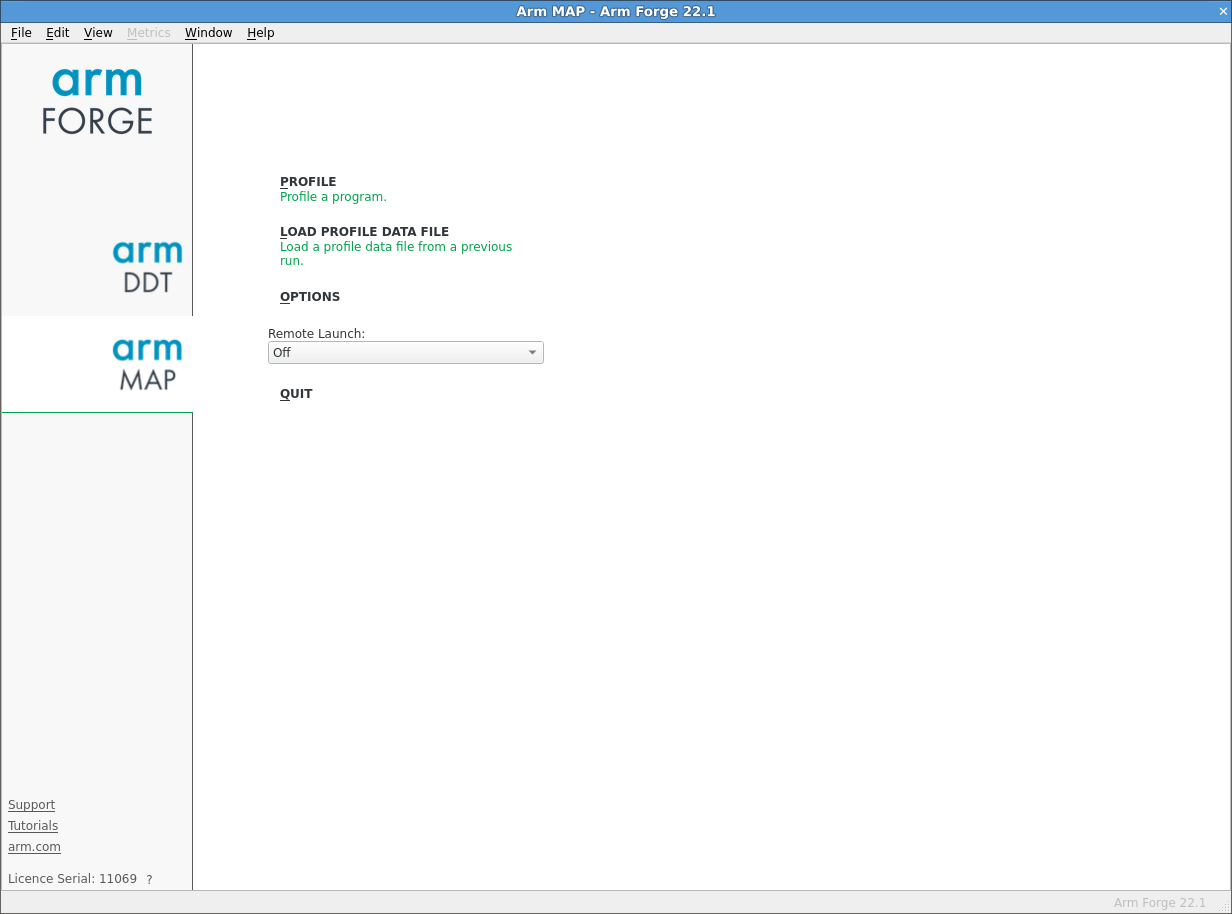Click 'Arm Forge 22.1' in the status bar
This screenshot has width=1232, height=914.
pos(1160,903)
